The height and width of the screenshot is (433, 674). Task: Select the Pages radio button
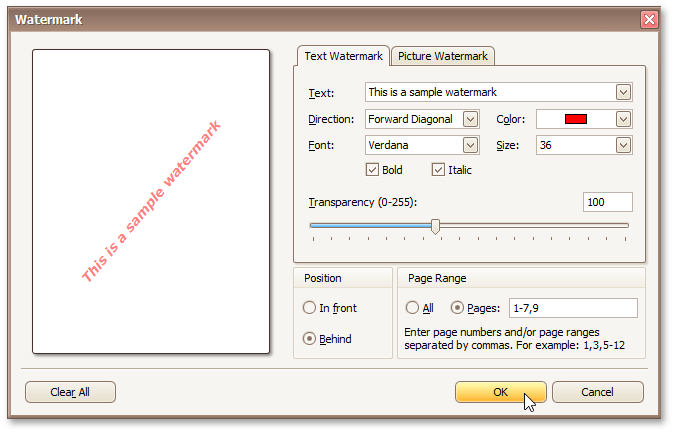pyautogui.click(x=458, y=308)
